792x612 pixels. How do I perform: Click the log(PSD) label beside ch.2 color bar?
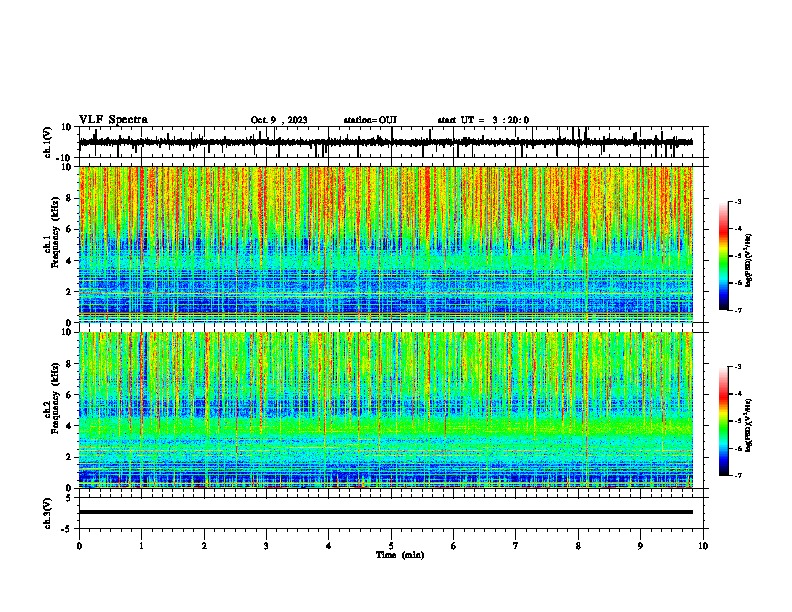tap(749, 425)
